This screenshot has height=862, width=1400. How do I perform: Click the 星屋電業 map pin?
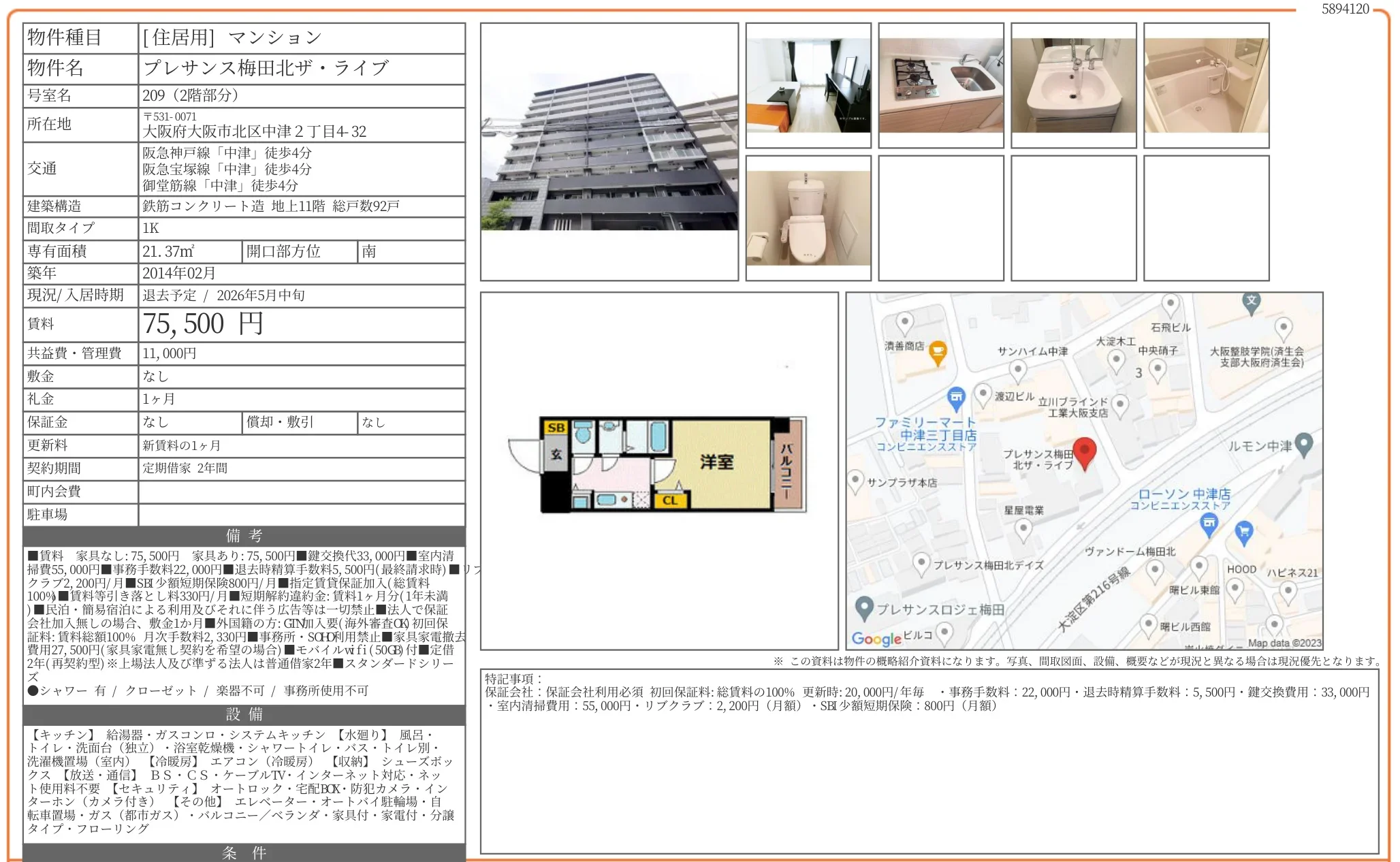coord(1023,528)
